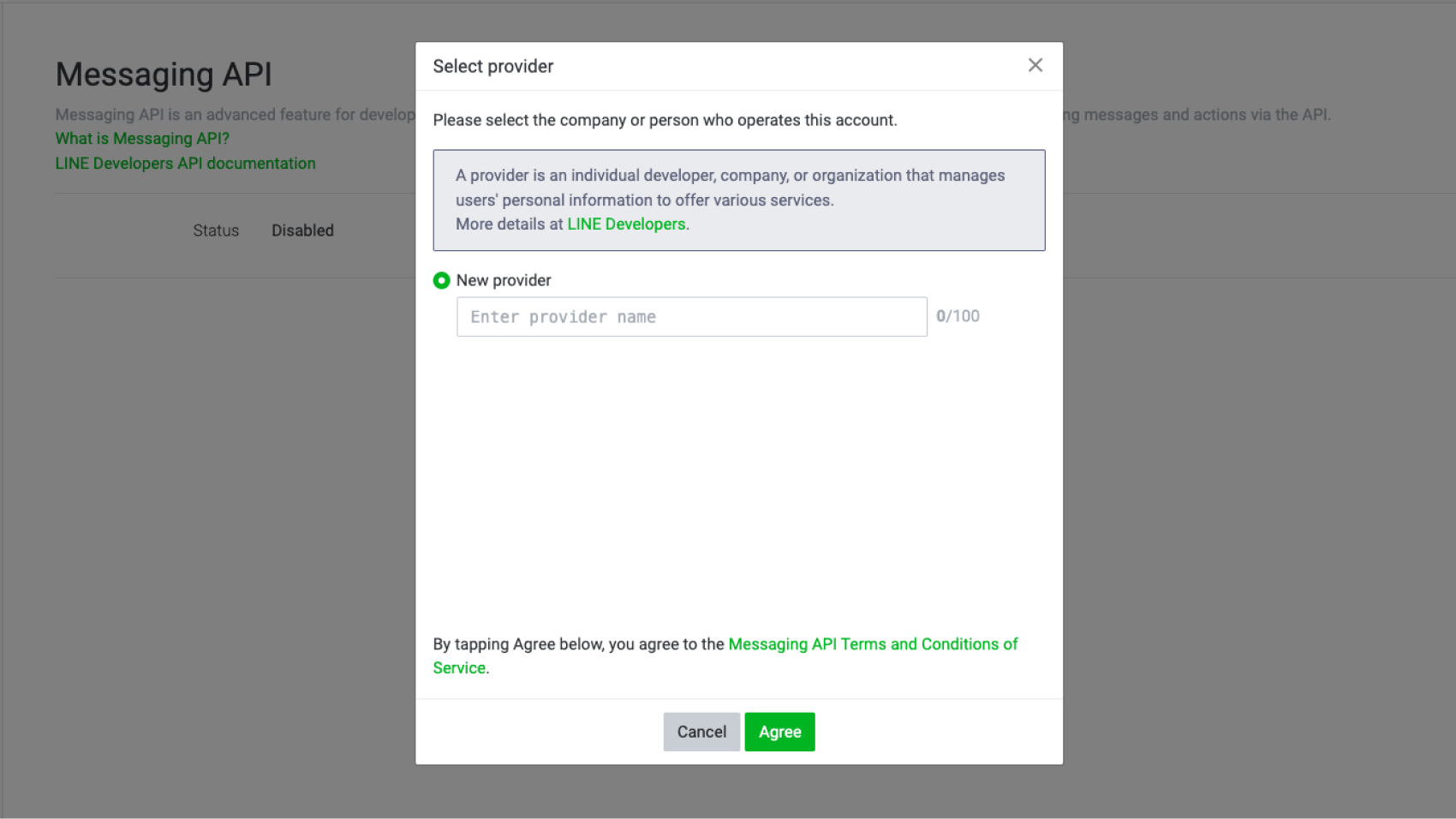Viewport: 1456px width, 819px height.
Task: Click the 0/100 character counter
Action: click(x=958, y=316)
